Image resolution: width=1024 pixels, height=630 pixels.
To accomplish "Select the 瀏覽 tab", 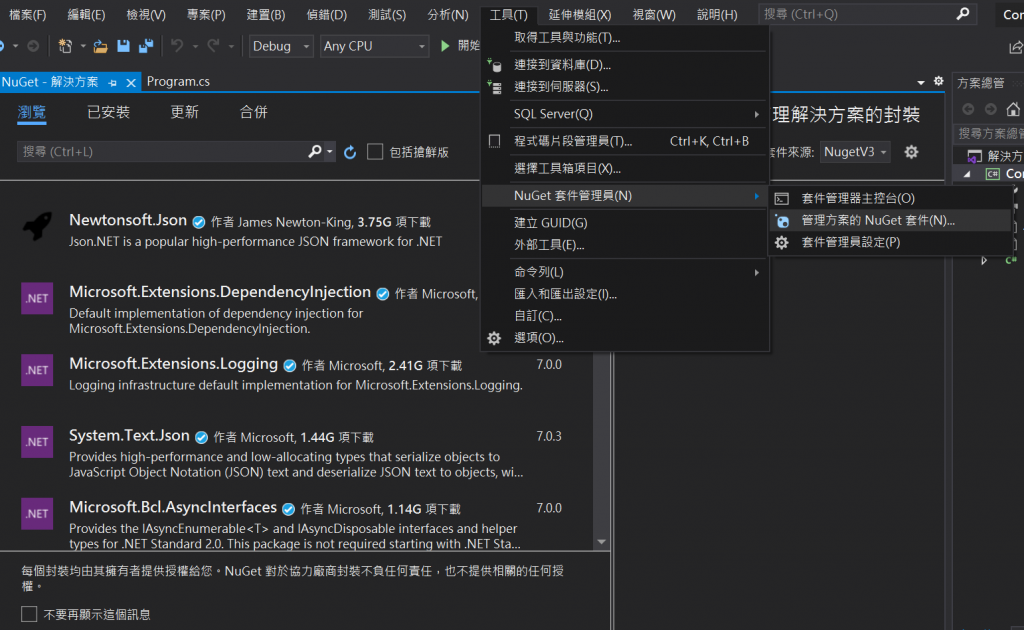I will coord(31,112).
